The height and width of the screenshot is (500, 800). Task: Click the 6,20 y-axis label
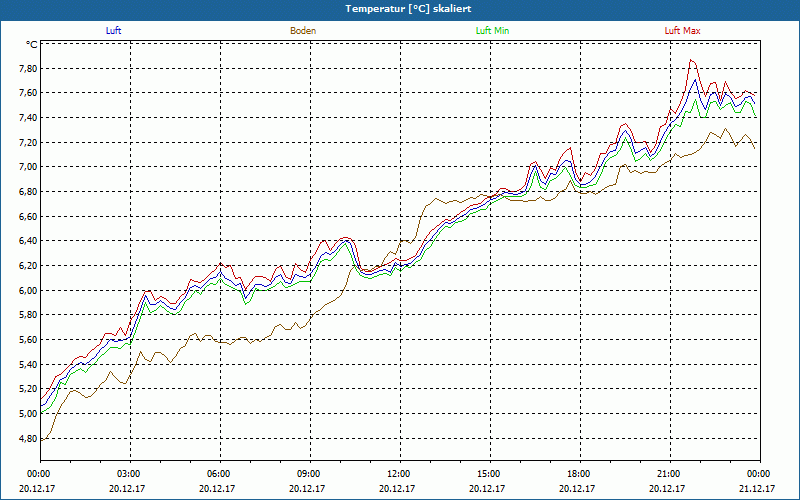28,266
